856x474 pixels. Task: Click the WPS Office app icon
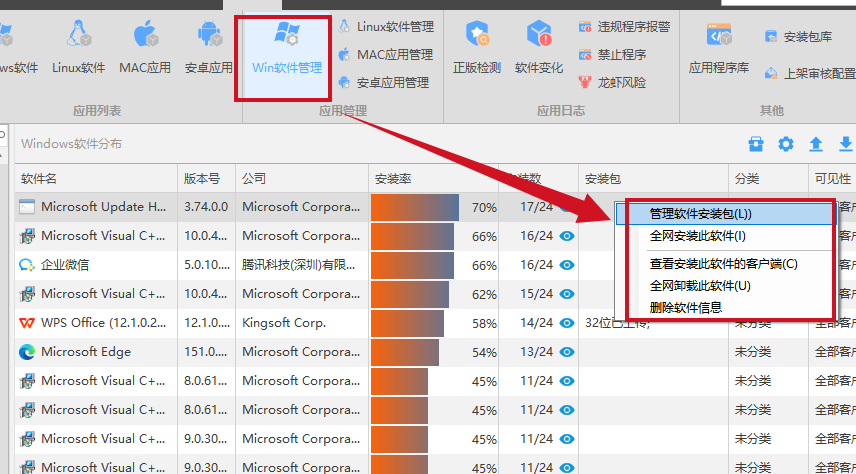[27, 323]
